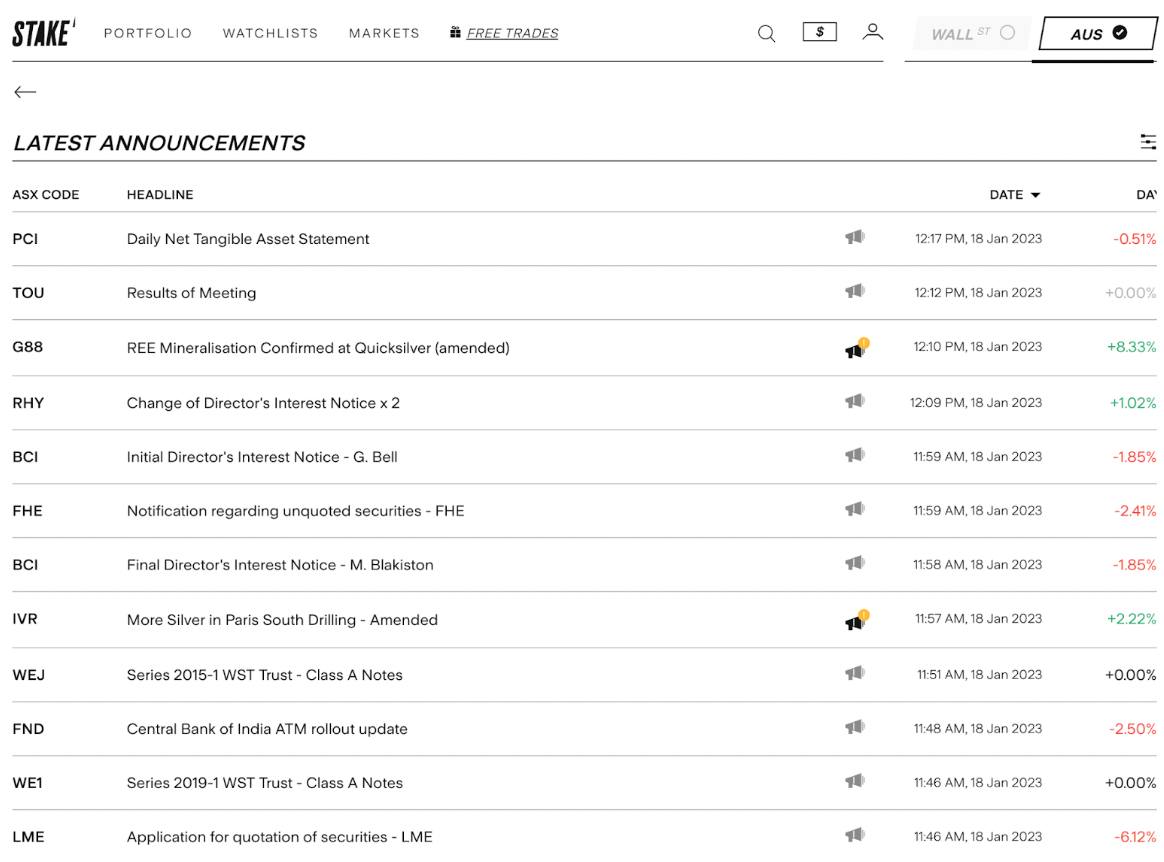Click megaphone icon in PCI row
Image resolution: width=1164 pixels, height=862 pixels.
[x=855, y=238]
